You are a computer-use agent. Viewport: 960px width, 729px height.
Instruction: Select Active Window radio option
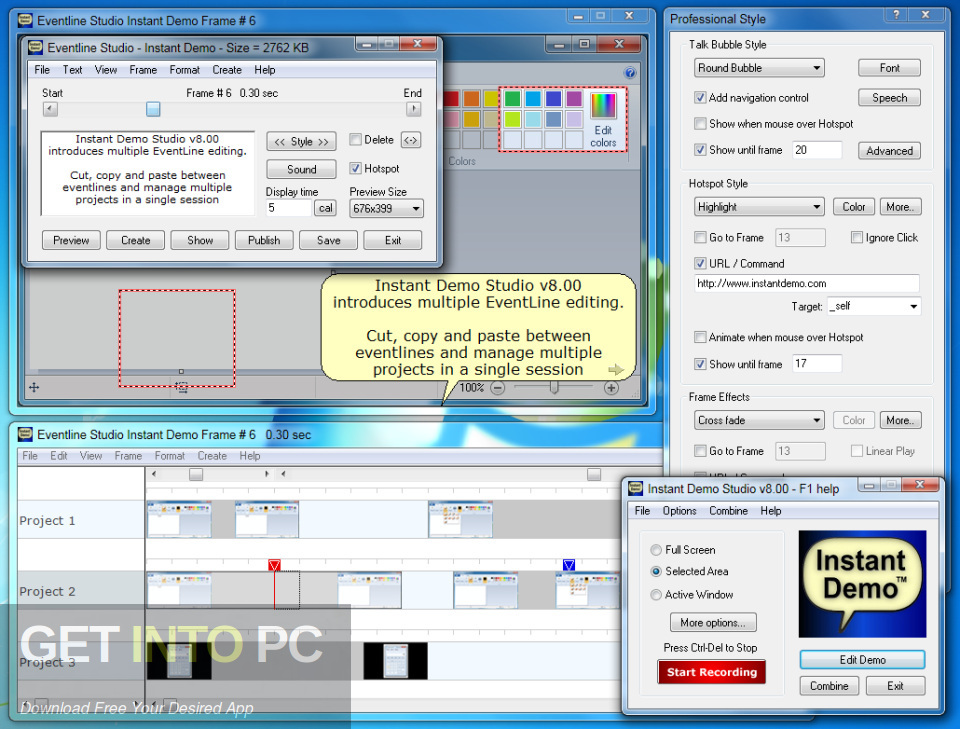click(656, 594)
